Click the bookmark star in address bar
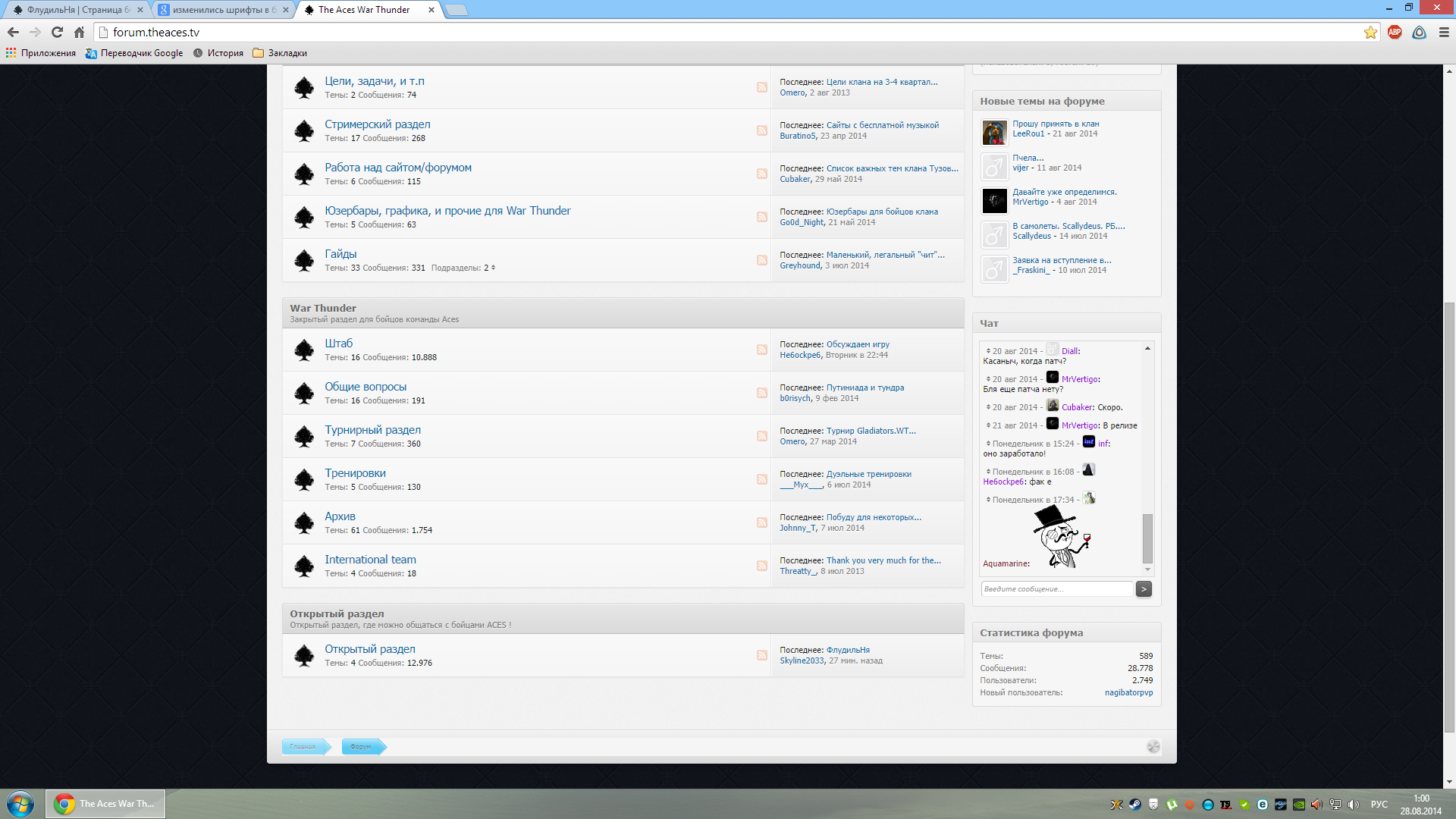Image resolution: width=1456 pixels, height=819 pixels. 1370,33
